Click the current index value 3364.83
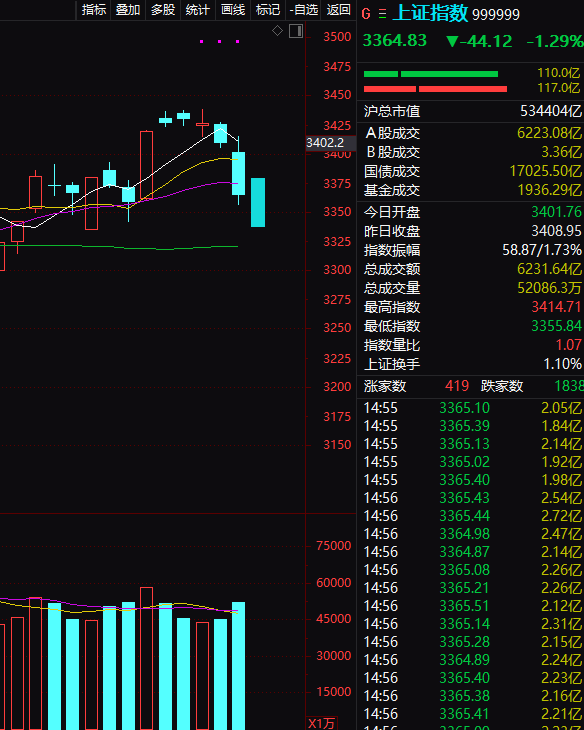The height and width of the screenshot is (730, 584). [x=394, y=41]
